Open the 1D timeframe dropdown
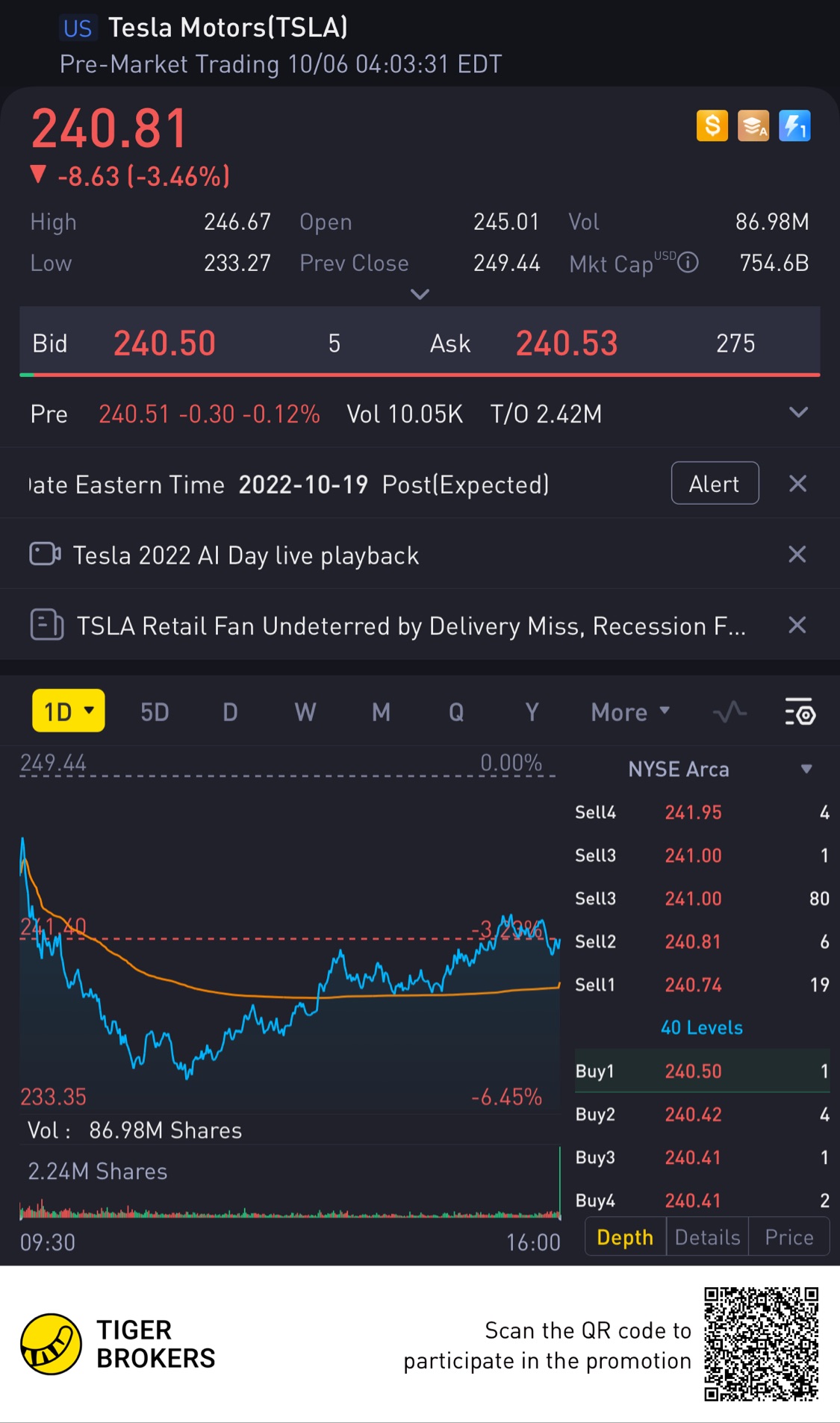The image size is (840, 1423). pyautogui.click(x=68, y=711)
